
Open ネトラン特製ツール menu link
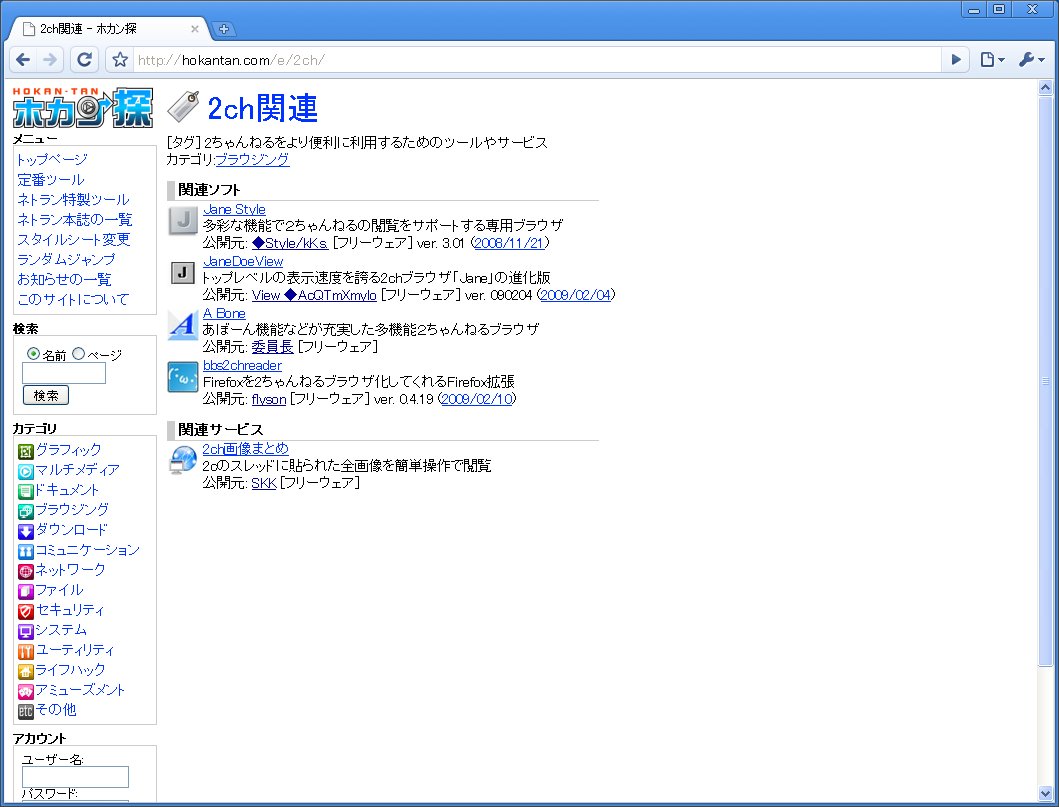pos(73,199)
